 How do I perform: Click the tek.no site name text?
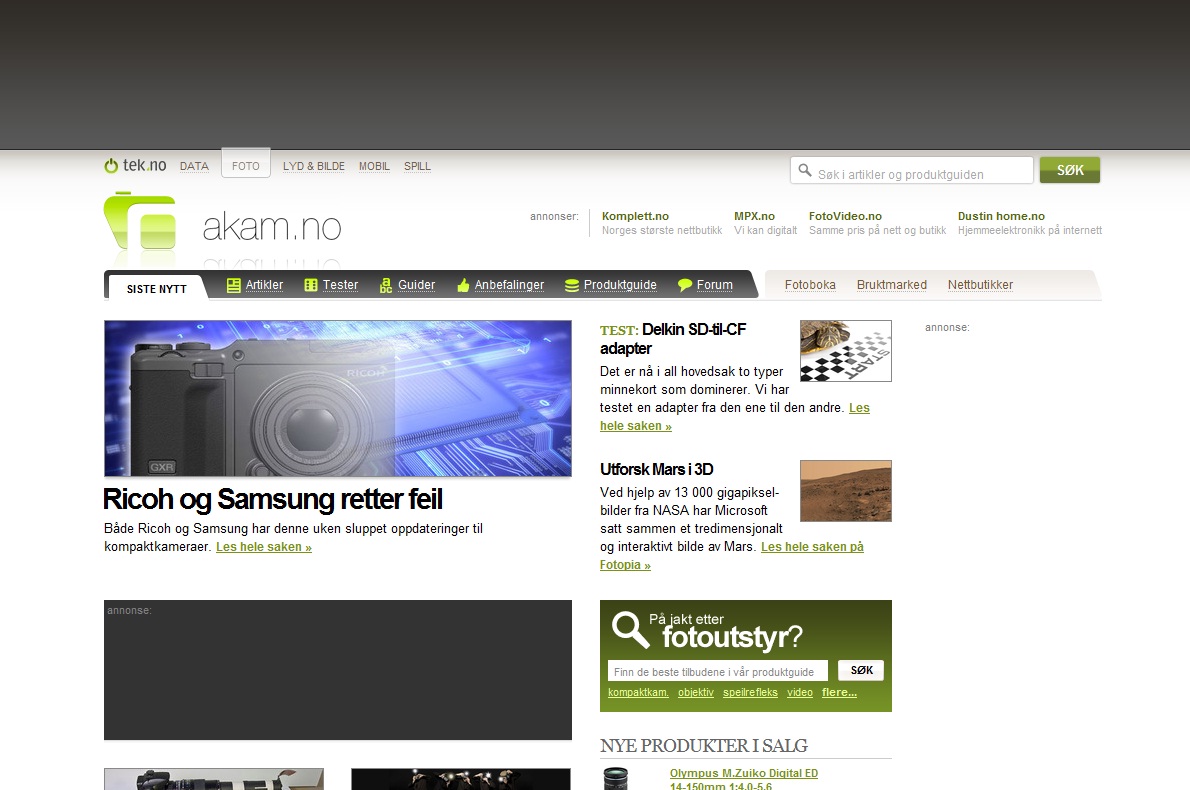click(145, 165)
